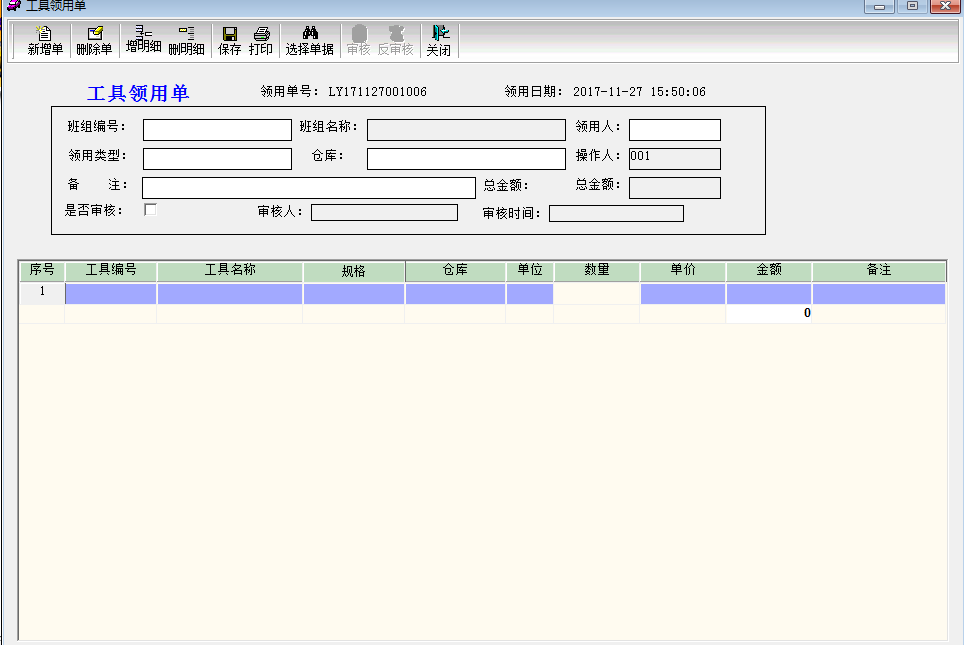Click the 班组名称 field

466,130
